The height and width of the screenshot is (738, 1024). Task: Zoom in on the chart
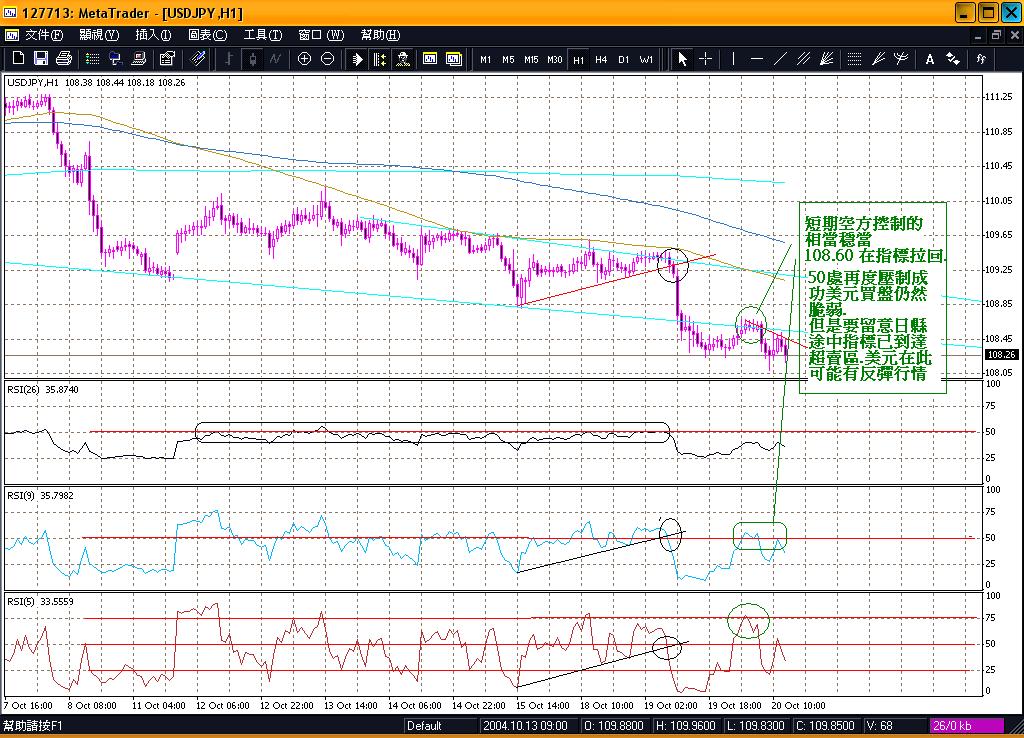(304, 58)
